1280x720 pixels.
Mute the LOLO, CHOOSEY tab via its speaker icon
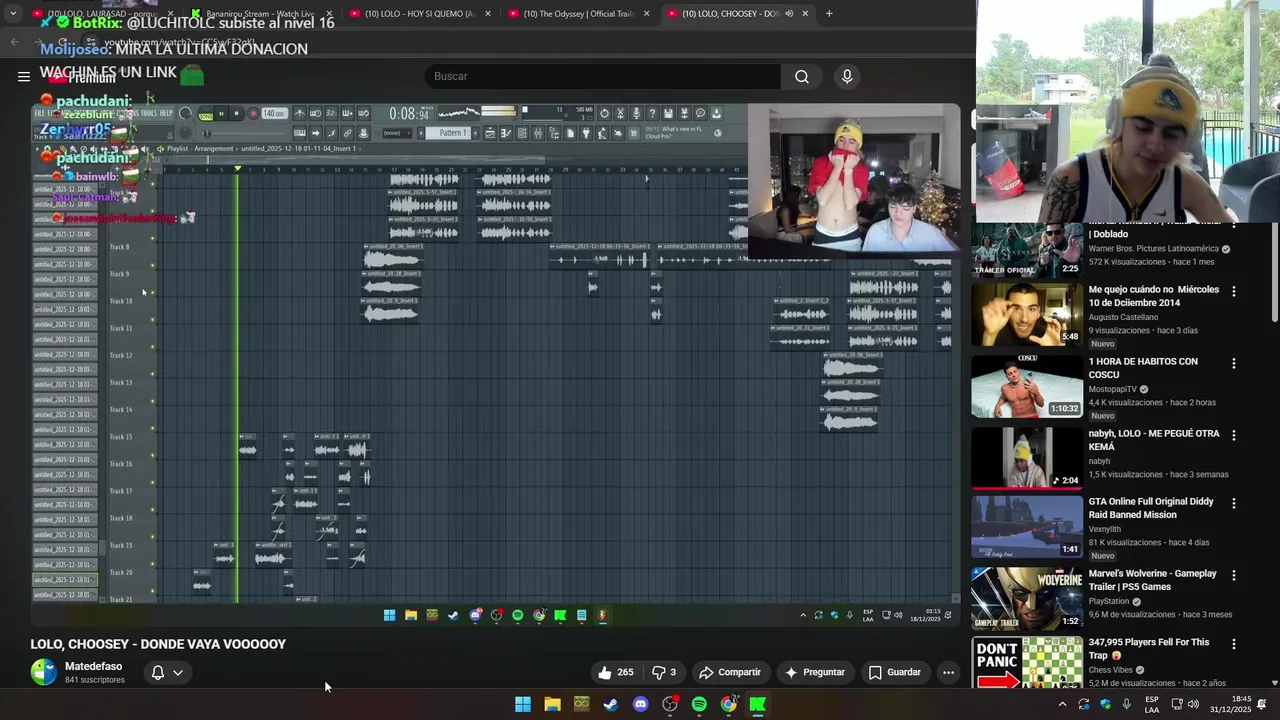[x=789, y=13]
